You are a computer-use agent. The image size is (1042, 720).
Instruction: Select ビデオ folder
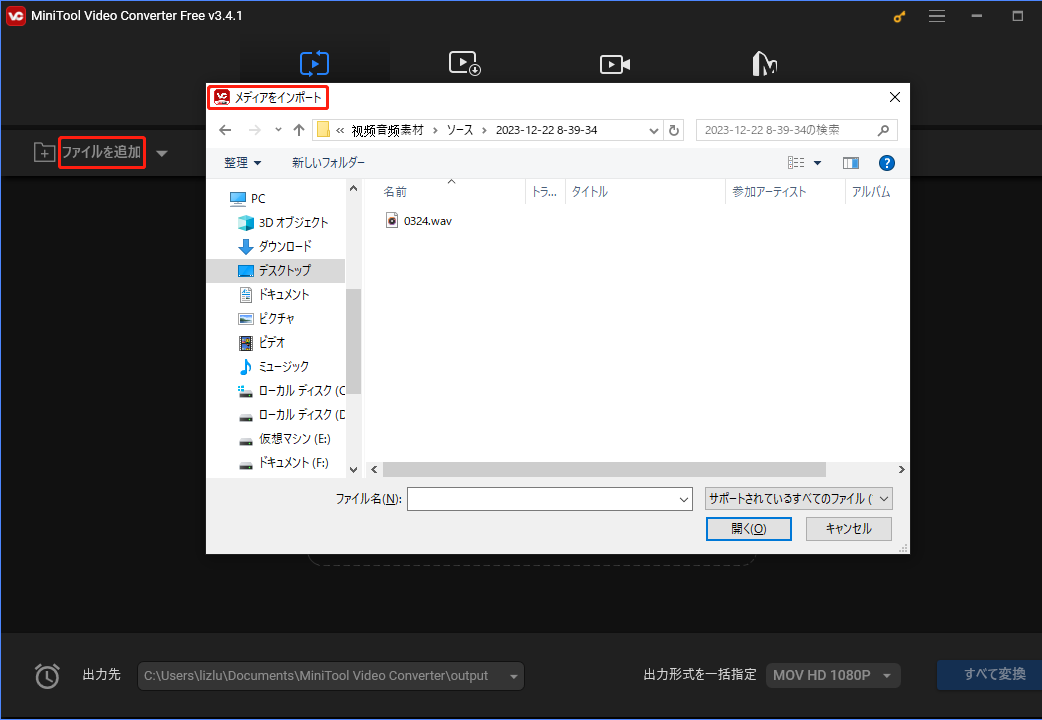[x=262, y=342]
